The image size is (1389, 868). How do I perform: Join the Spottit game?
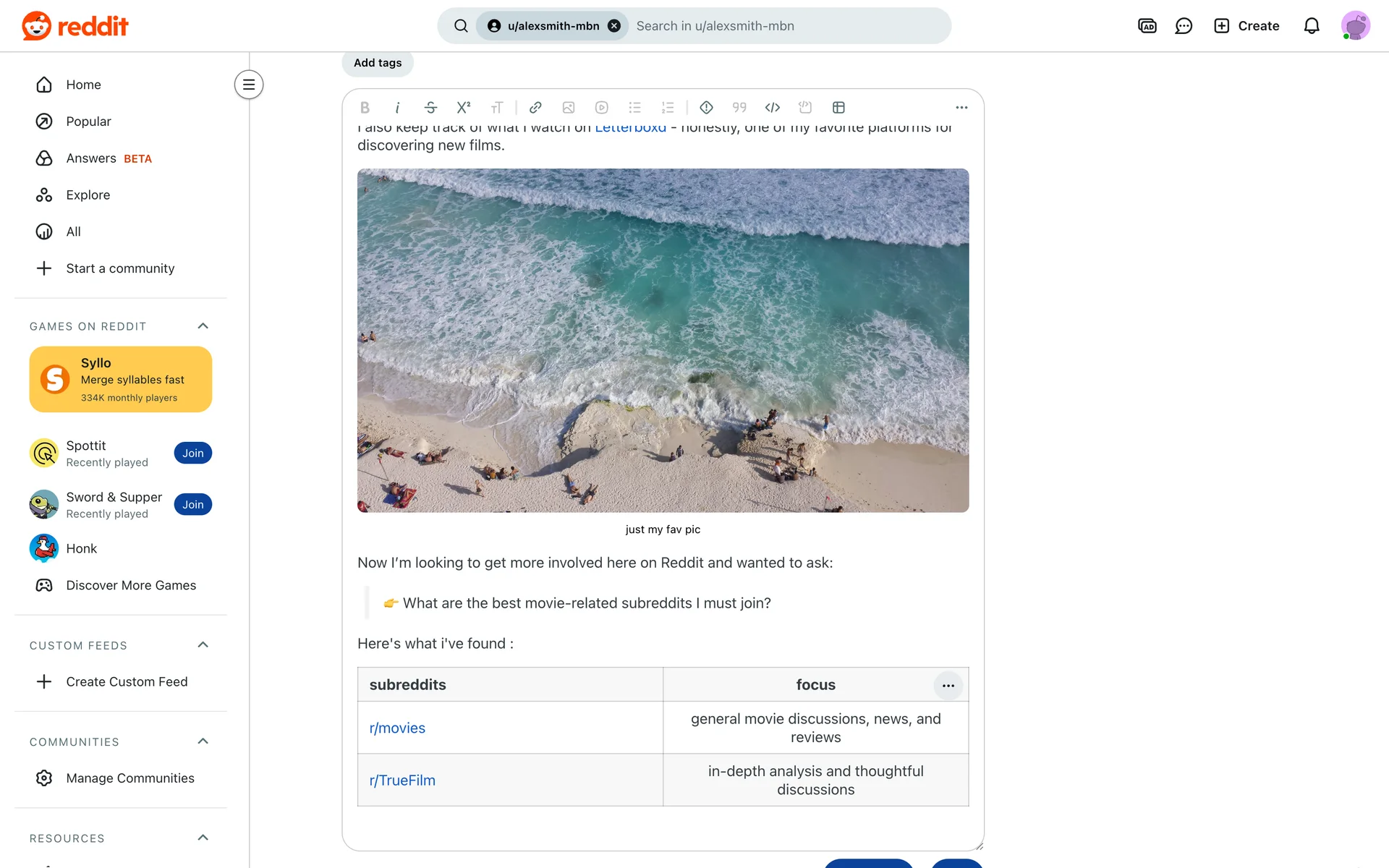coord(192,454)
